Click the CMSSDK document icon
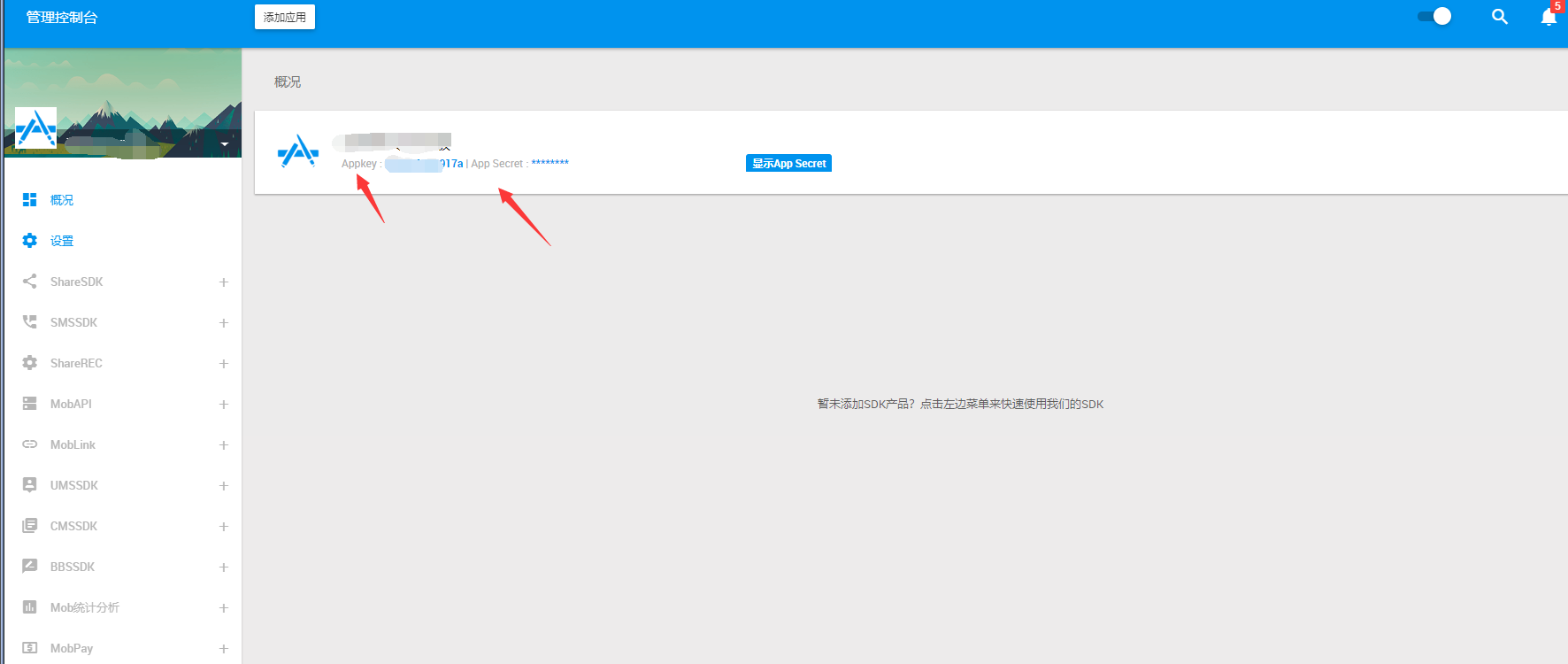This screenshot has height=664, width=1568. (30, 526)
